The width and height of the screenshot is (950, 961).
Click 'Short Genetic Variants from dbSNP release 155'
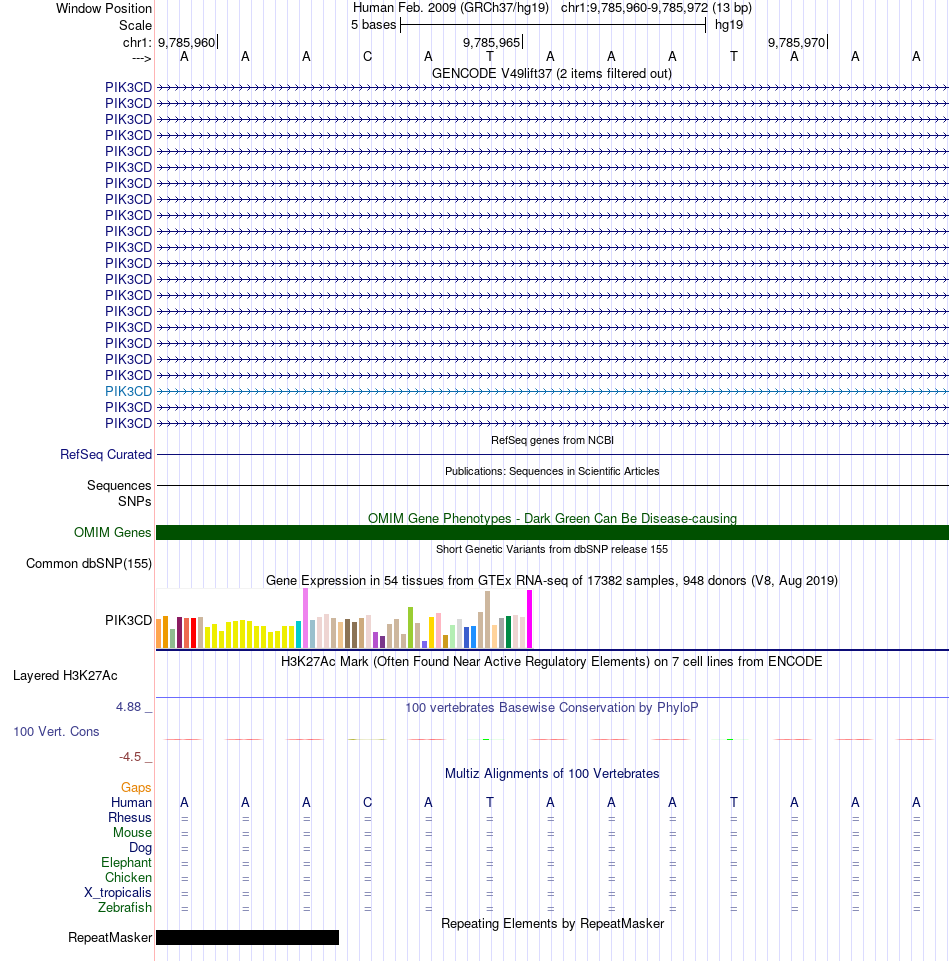click(552, 549)
